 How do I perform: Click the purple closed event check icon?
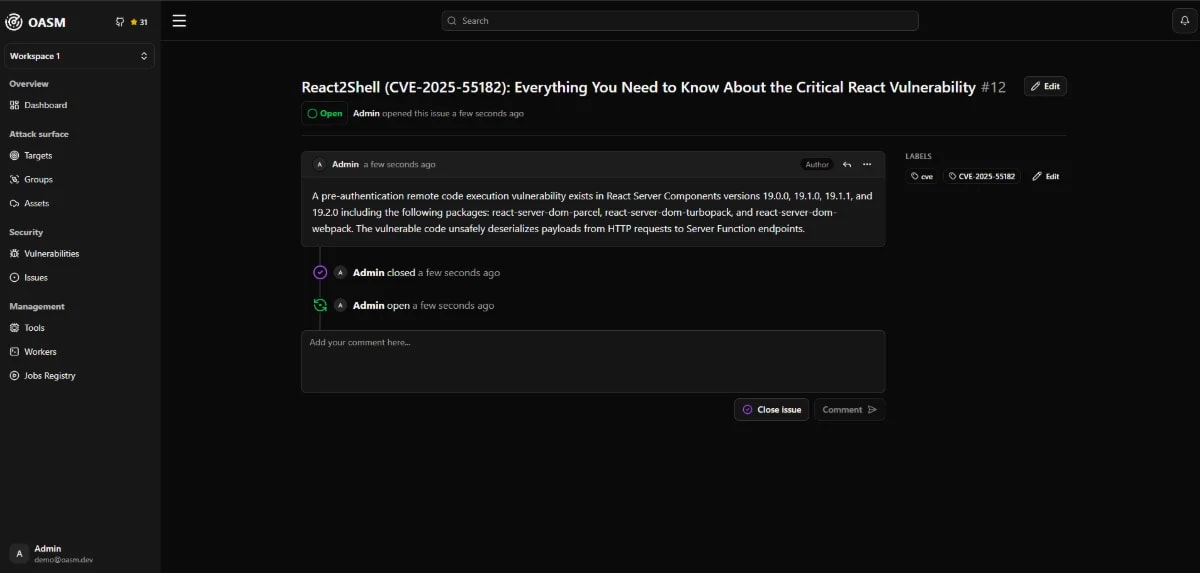coord(320,272)
